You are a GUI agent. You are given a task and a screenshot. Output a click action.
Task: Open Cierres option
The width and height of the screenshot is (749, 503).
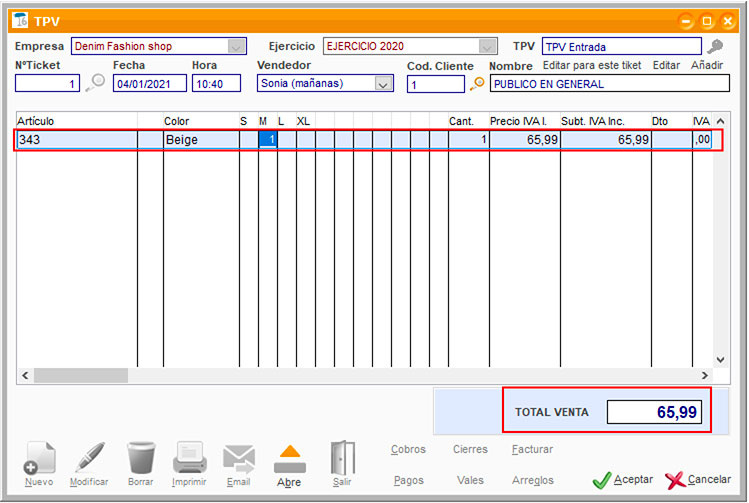(x=470, y=449)
